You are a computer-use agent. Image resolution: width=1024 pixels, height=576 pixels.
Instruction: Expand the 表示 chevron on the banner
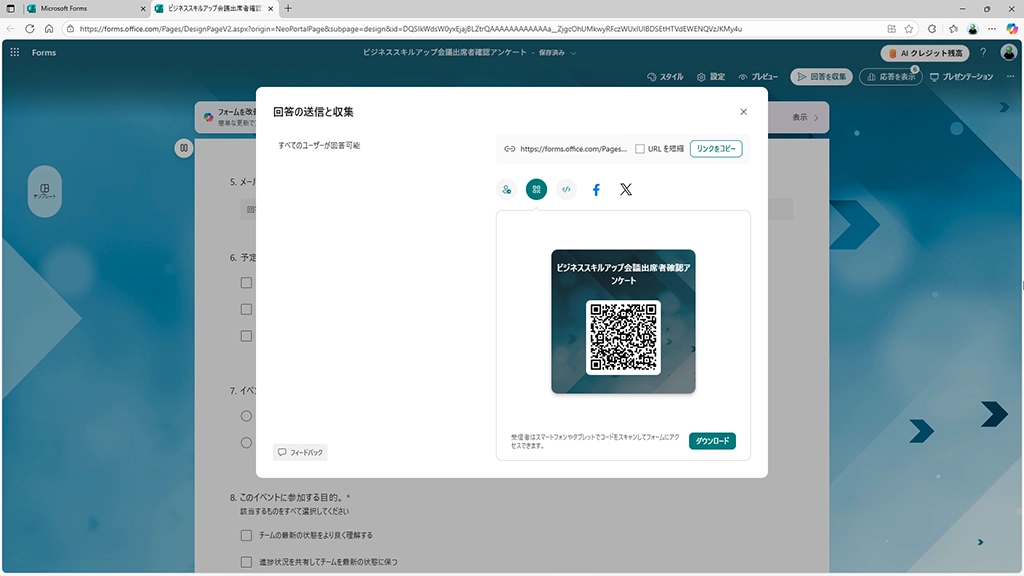[816, 117]
